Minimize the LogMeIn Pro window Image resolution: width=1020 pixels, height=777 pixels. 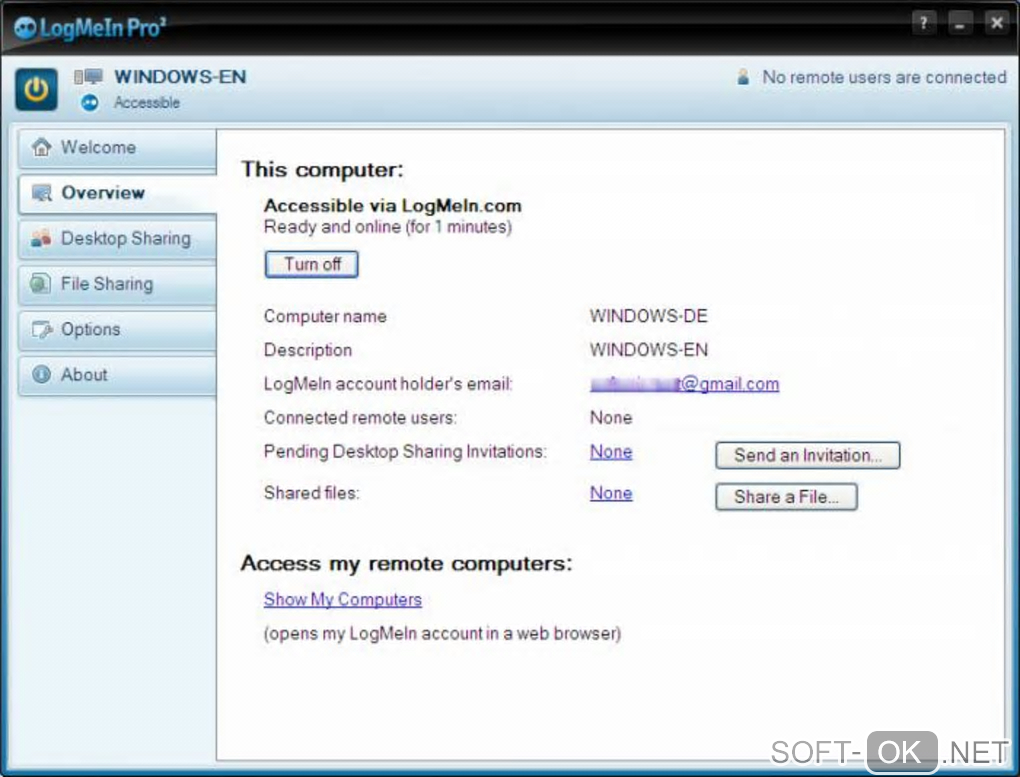(960, 23)
